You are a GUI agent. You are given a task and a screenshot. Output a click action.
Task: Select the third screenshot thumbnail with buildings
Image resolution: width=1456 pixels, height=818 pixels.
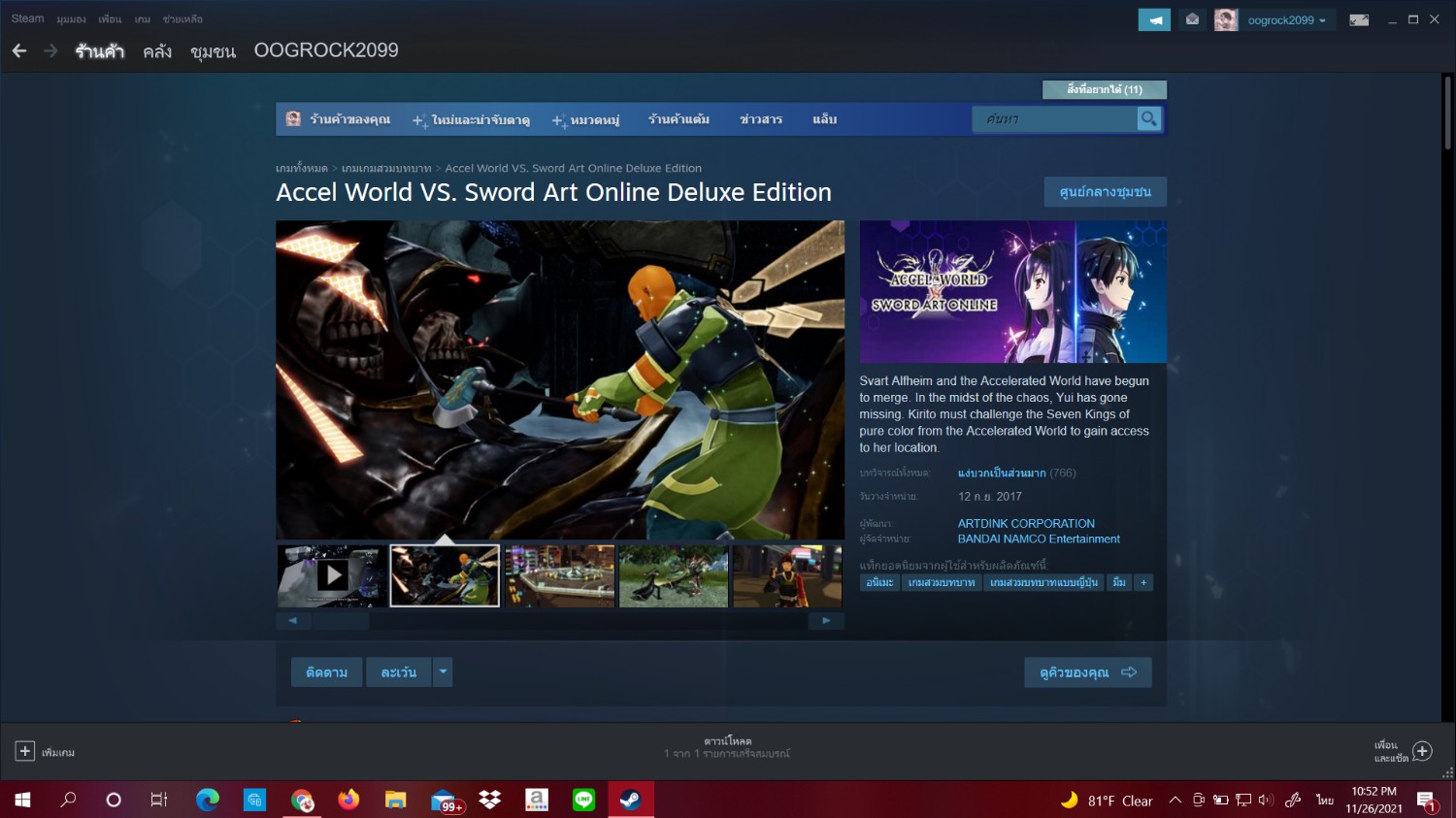(560, 575)
